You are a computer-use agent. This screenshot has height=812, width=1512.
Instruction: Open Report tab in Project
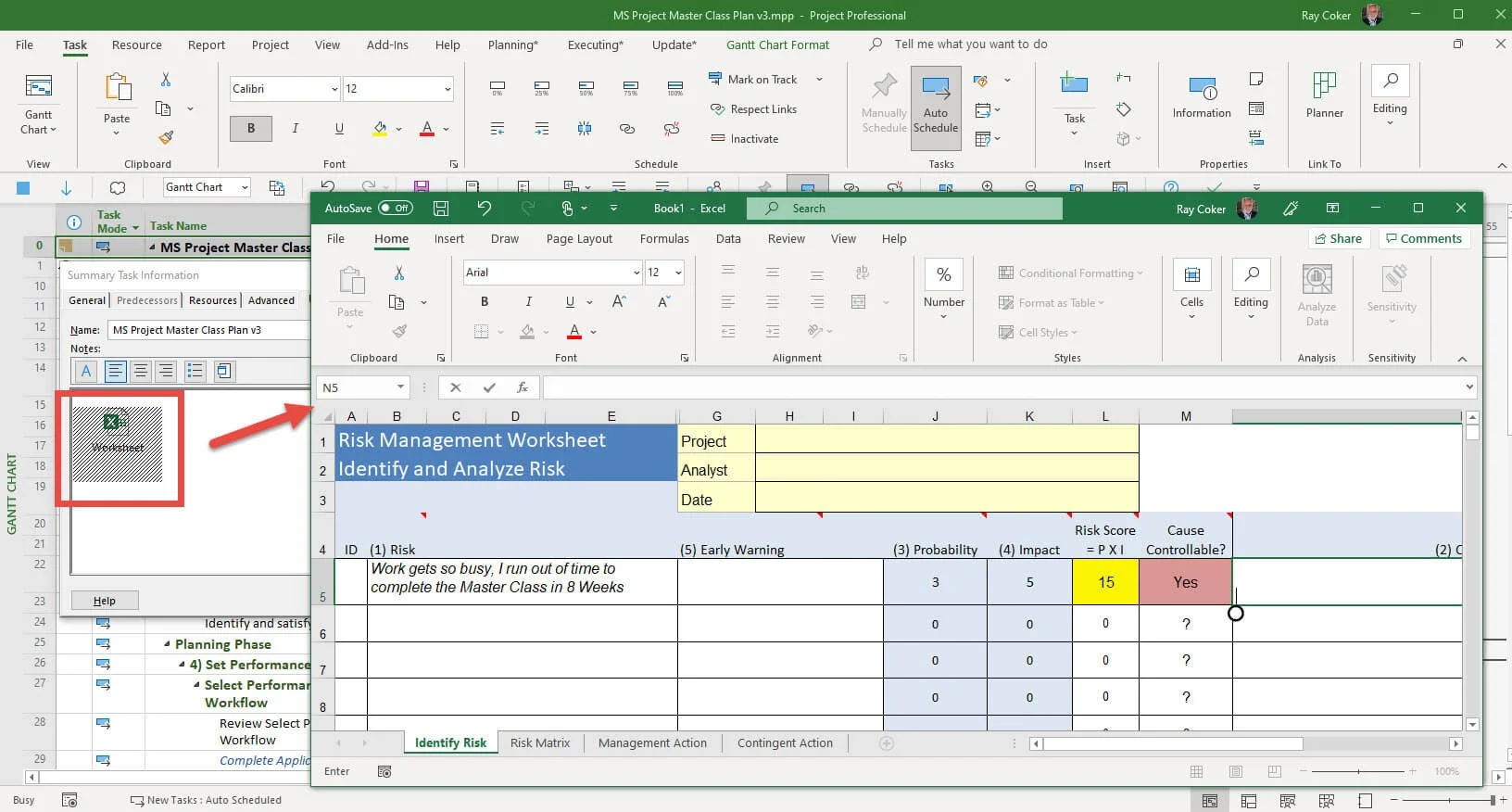[x=207, y=44]
